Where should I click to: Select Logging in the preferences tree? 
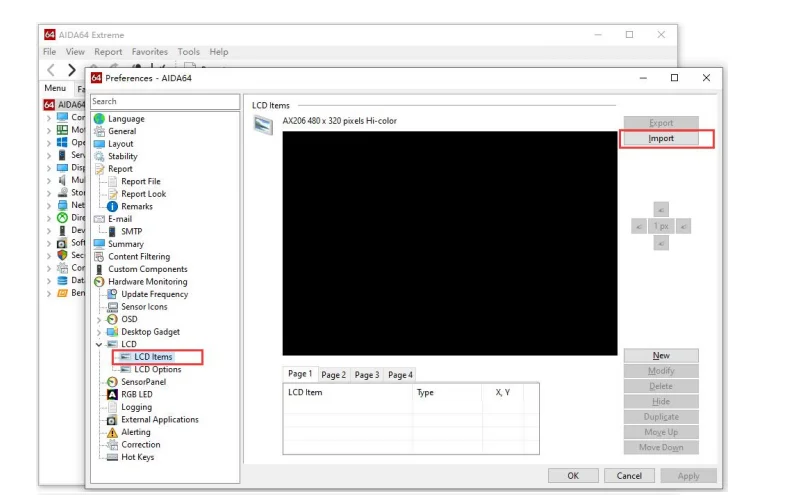136,407
